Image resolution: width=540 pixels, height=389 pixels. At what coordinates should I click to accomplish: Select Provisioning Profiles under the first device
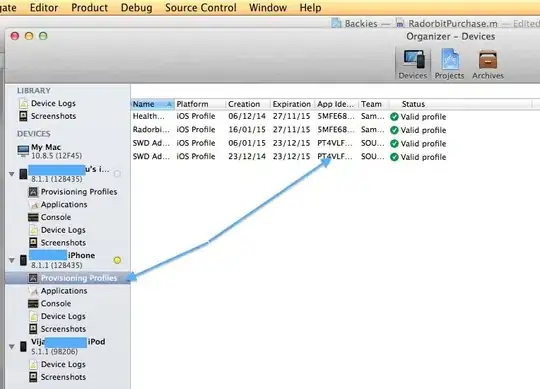[x=79, y=192]
